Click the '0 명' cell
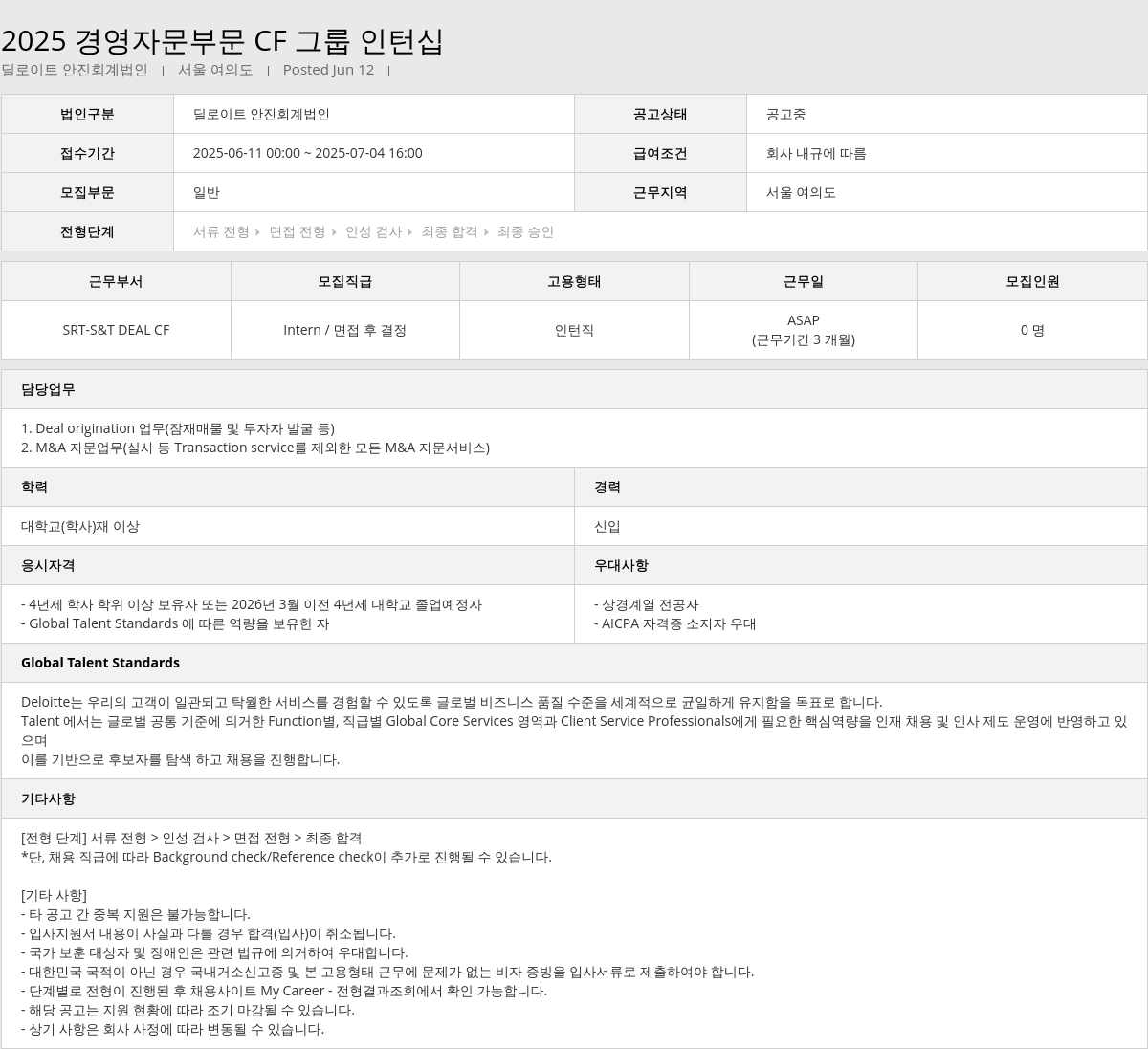This screenshot has height=1049, width=1148. tap(1032, 330)
